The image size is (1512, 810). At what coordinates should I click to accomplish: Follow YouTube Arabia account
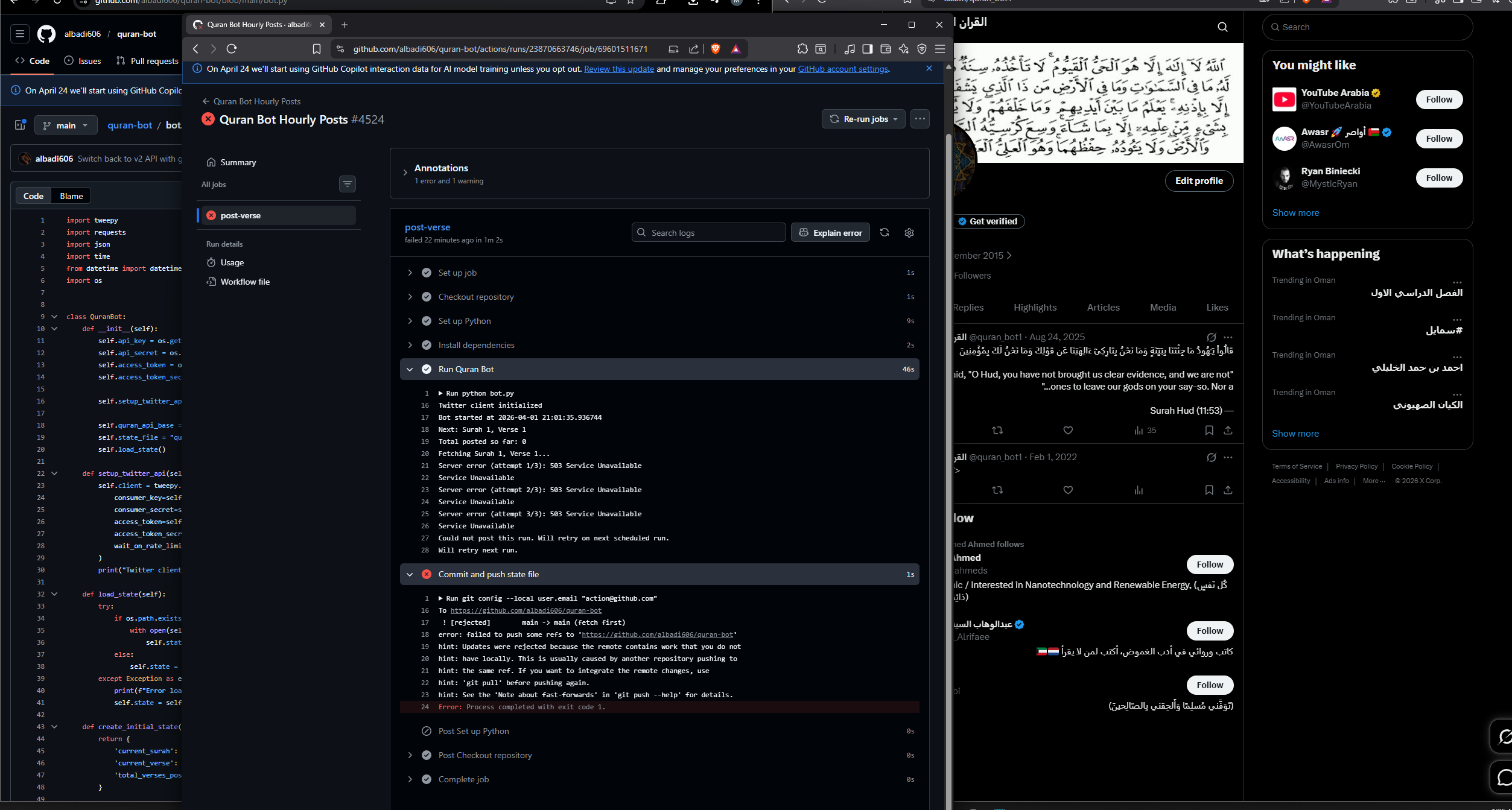[x=1439, y=100]
